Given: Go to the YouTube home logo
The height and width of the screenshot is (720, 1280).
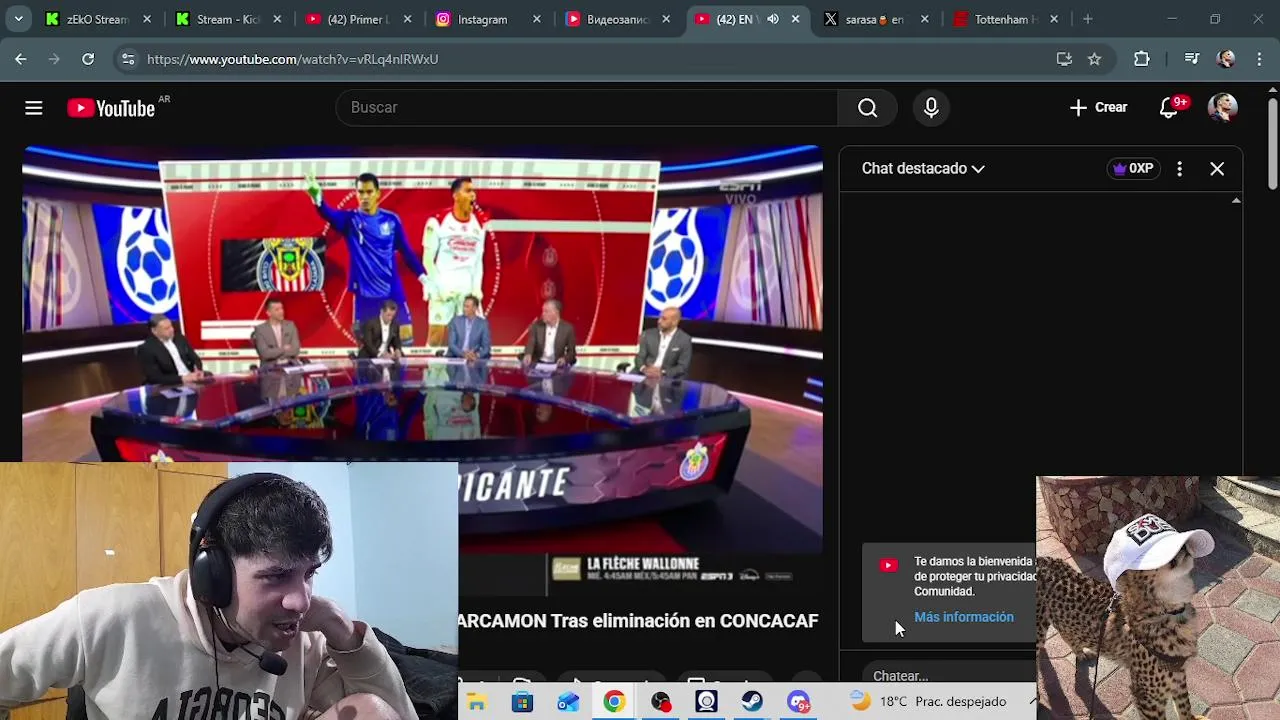Looking at the screenshot, I should pos(111,108).
